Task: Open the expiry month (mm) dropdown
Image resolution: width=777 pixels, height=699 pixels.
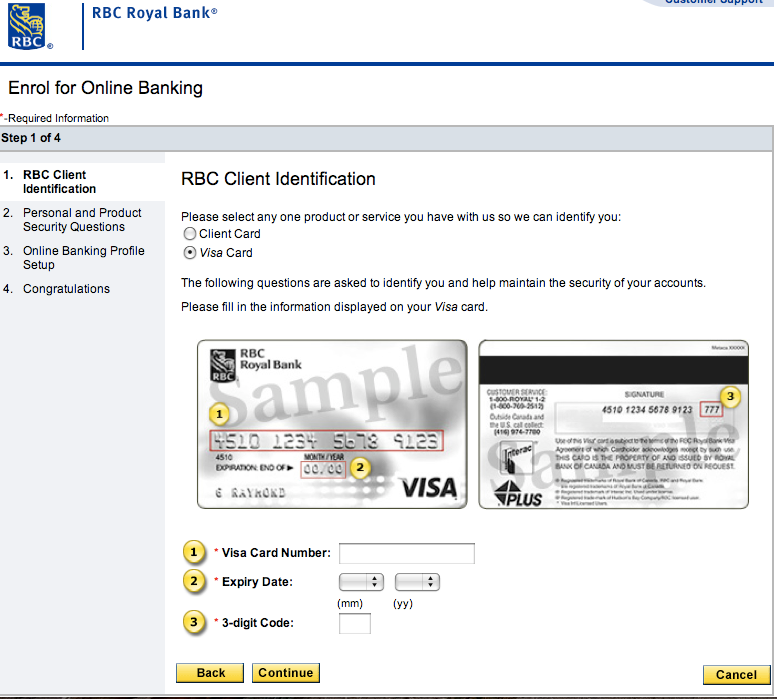Action: tap(361, 582)
